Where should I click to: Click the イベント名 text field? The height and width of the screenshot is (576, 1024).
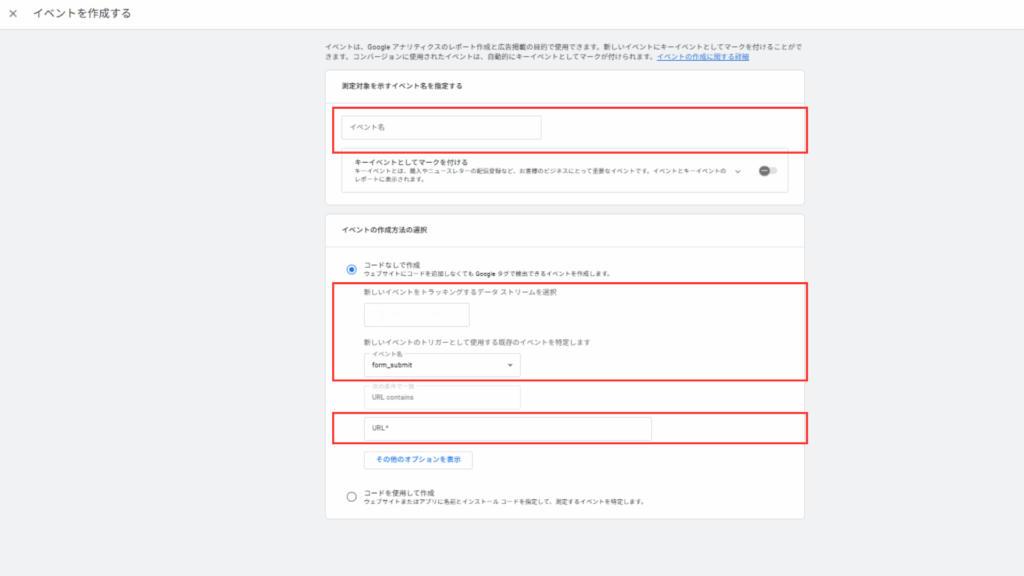(441, 127)
